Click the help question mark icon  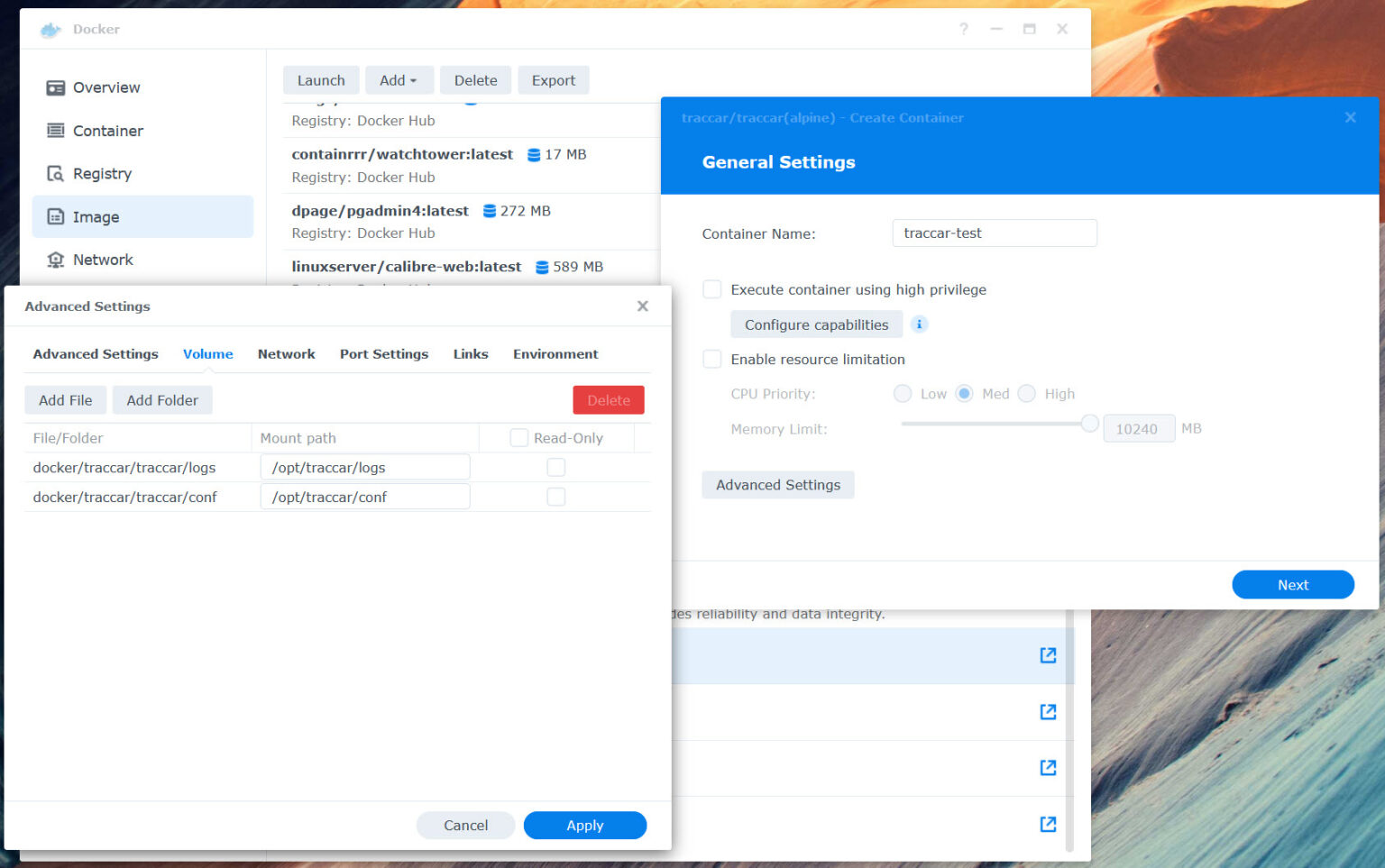[963, 28]
